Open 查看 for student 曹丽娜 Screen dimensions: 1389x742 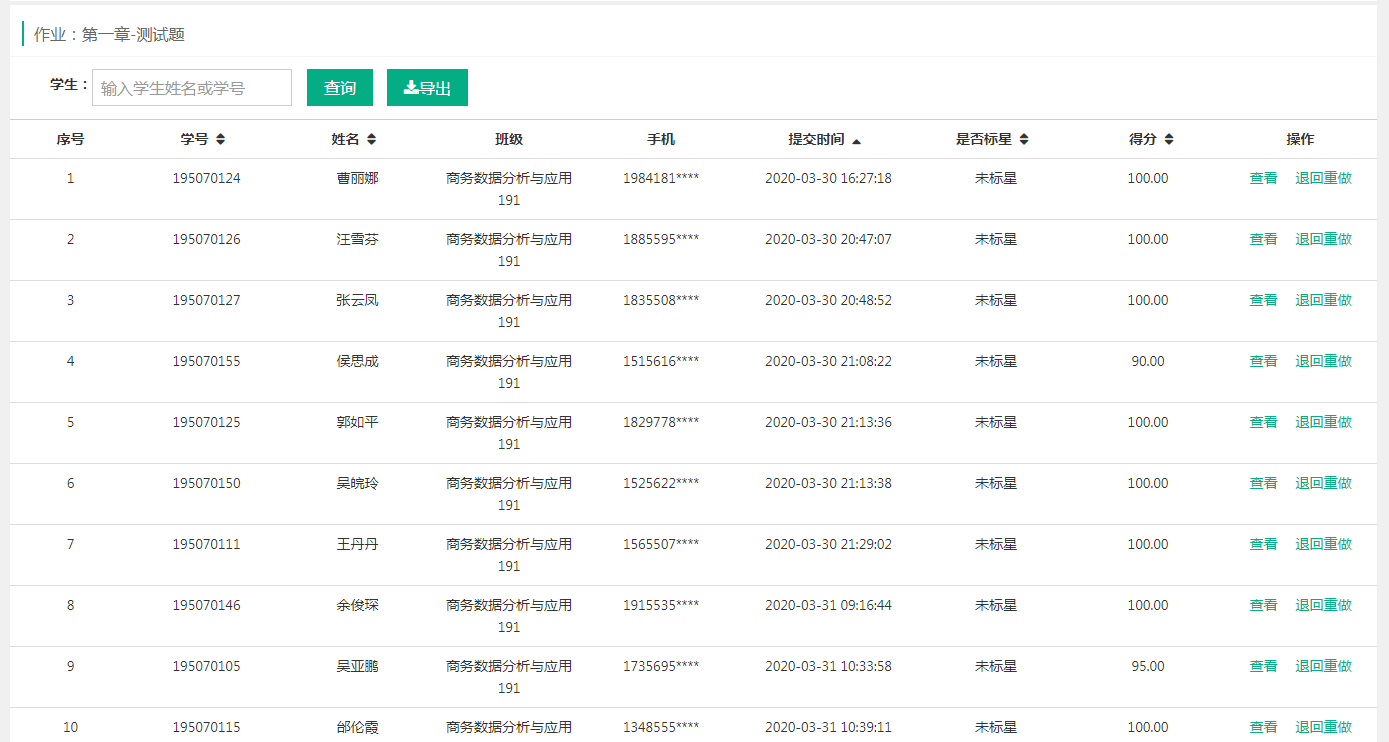point(1262,178)
